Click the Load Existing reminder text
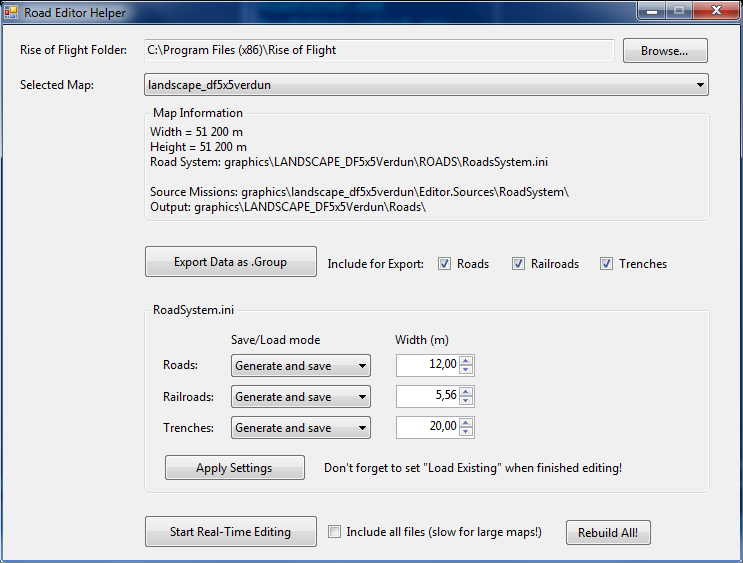The width and height of the screenshot is (743, 563). tap(473, 468)
